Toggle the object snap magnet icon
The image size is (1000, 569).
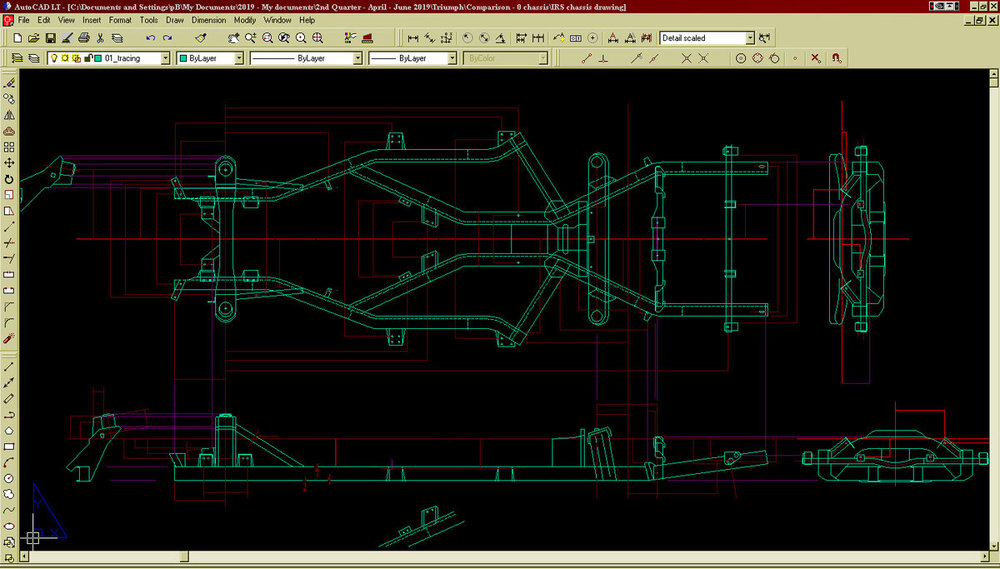pos(837,58)
